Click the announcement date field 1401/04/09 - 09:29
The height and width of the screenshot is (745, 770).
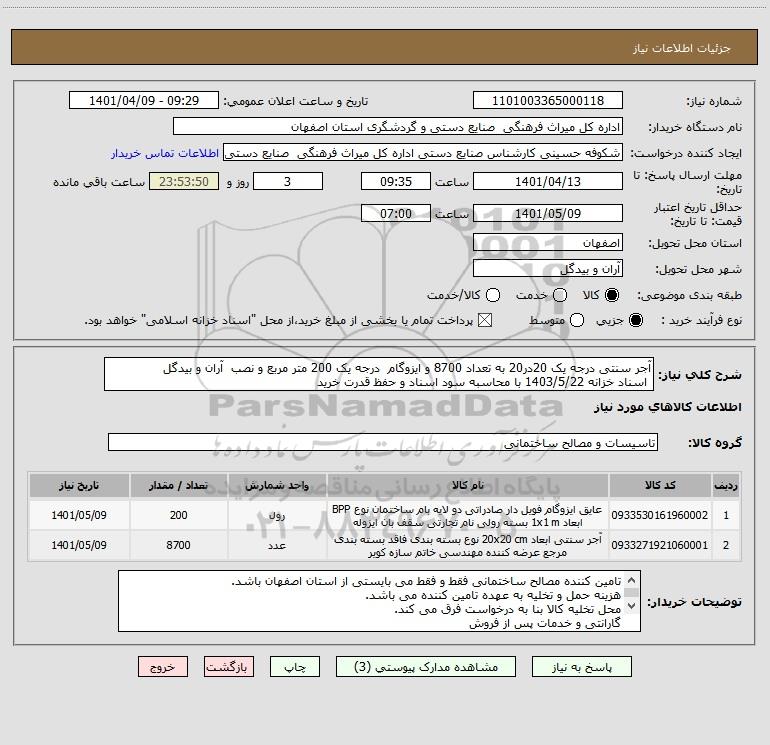pyautogui.click(x=144, y=101)
